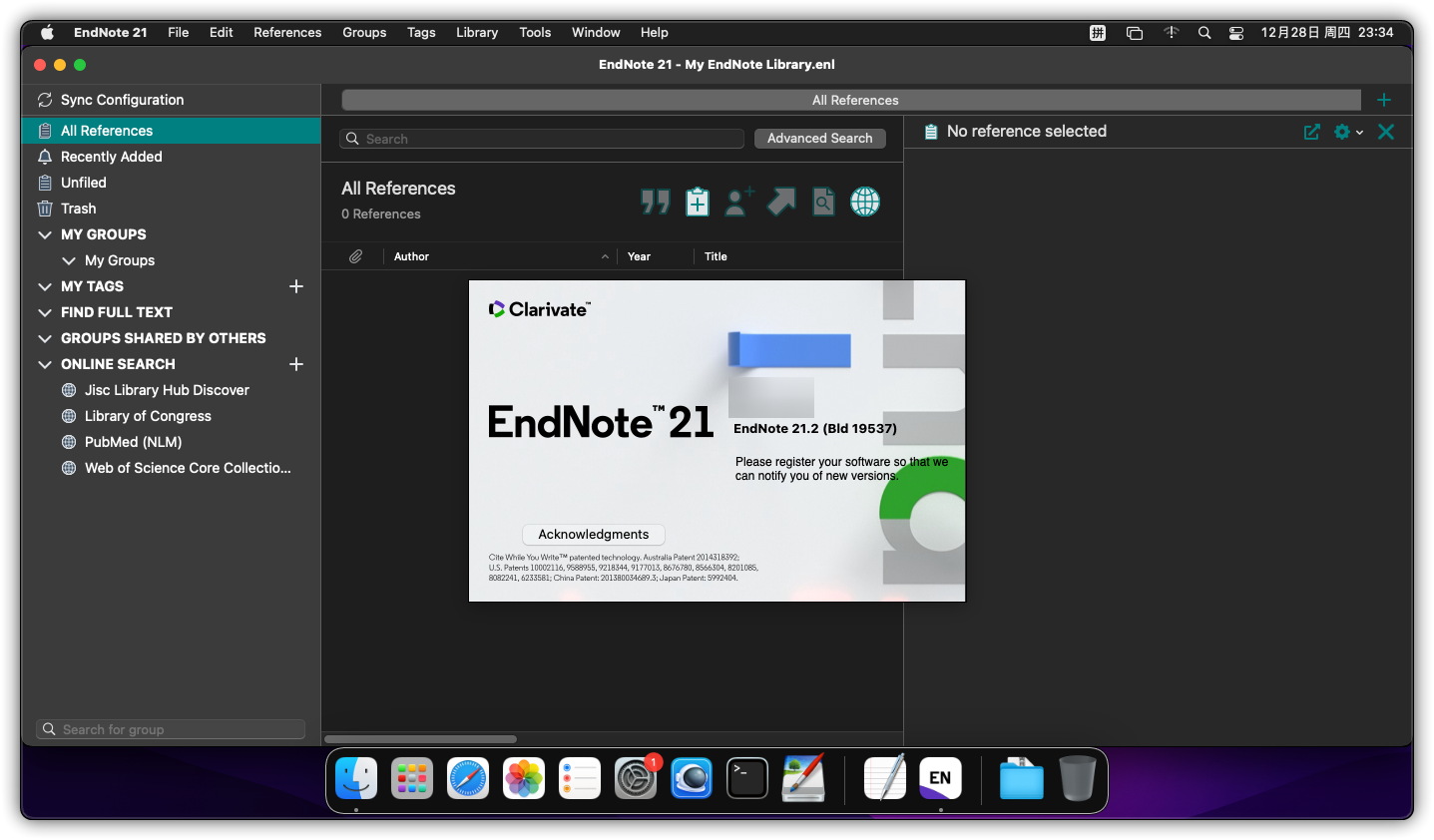Open Safari from the Dock
This screenshot has width=1434, height=840.
(x=468, y=778)
